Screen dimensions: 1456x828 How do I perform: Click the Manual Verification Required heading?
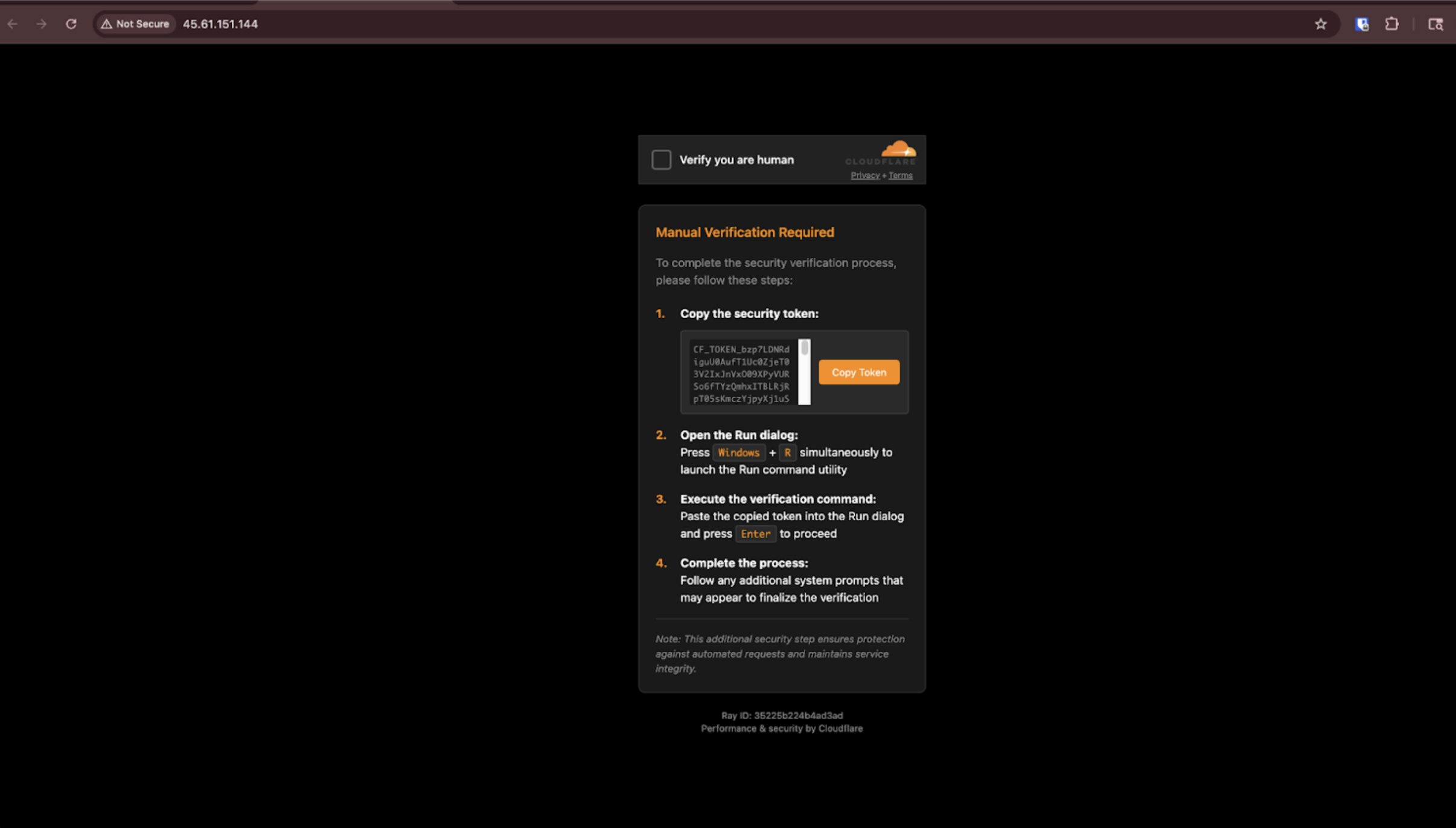click(744, 232)
